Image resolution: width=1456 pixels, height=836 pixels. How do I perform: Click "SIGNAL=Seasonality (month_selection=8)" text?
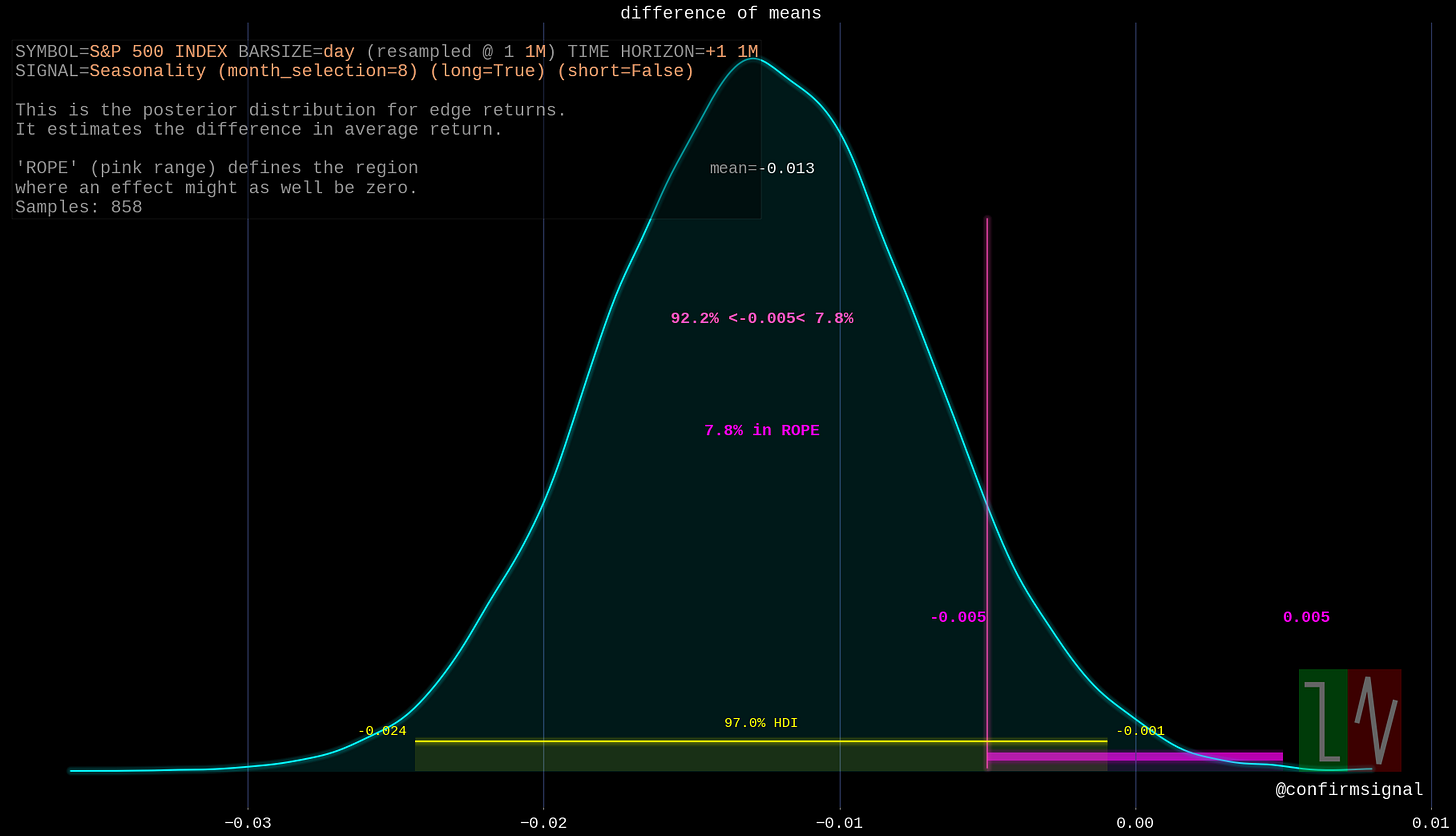tap(216, 71)
